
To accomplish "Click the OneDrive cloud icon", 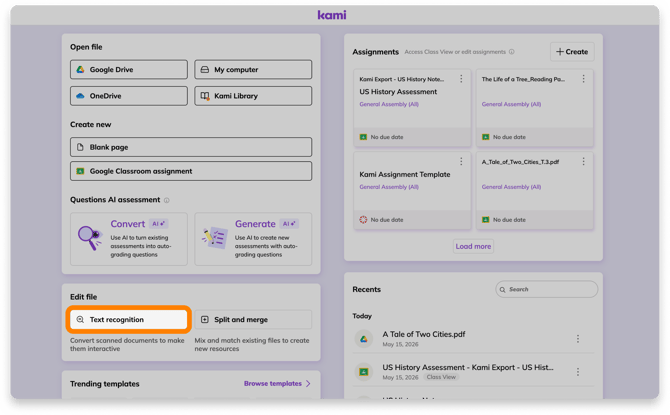I will pos(80,96).
